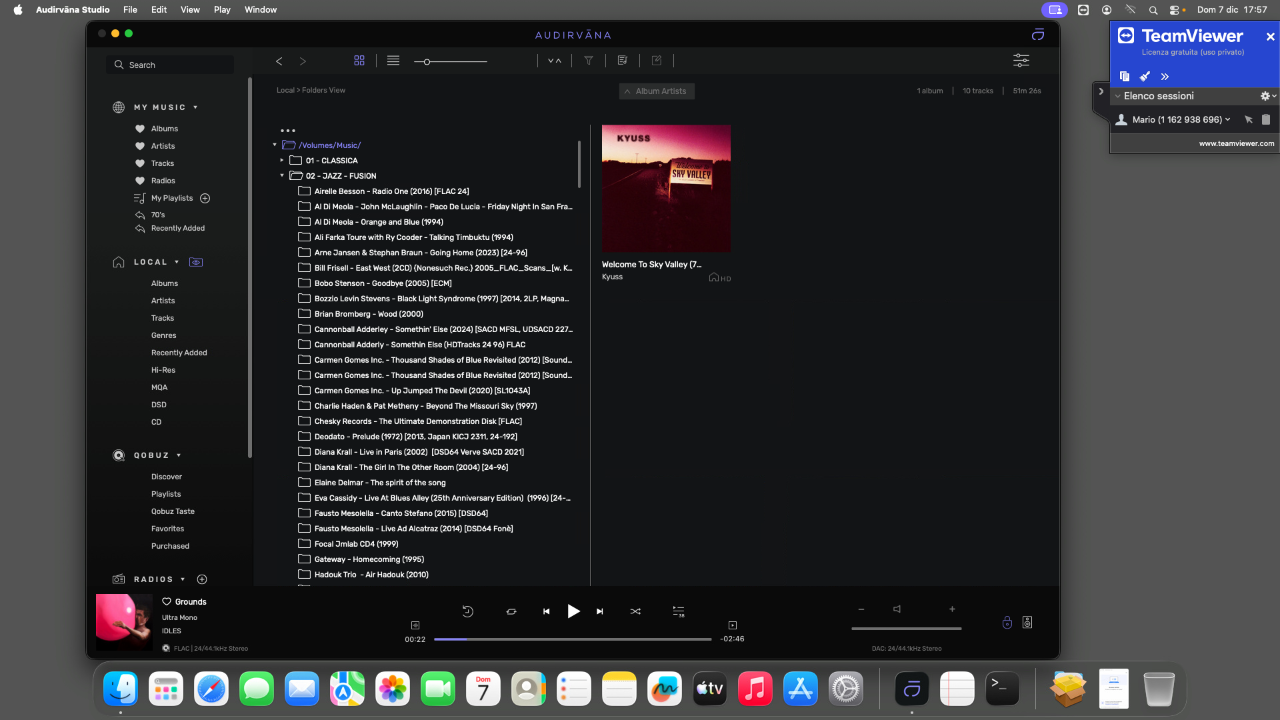Switch to grid view layout

click(x=359, y=61)
